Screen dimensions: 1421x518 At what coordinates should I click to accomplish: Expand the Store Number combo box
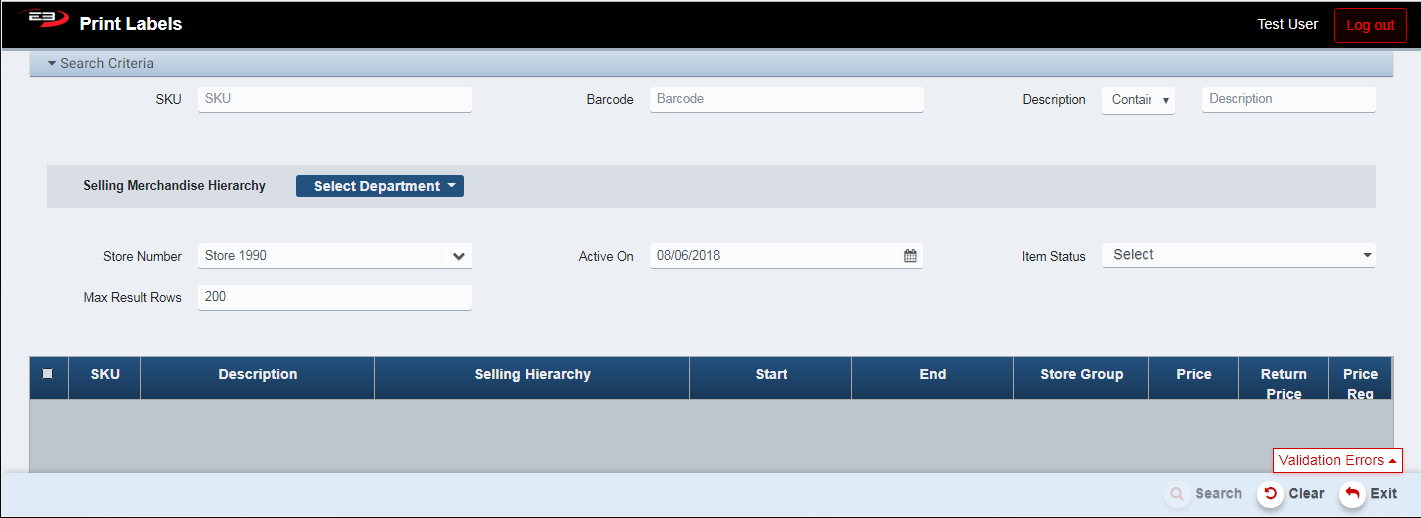458,256
